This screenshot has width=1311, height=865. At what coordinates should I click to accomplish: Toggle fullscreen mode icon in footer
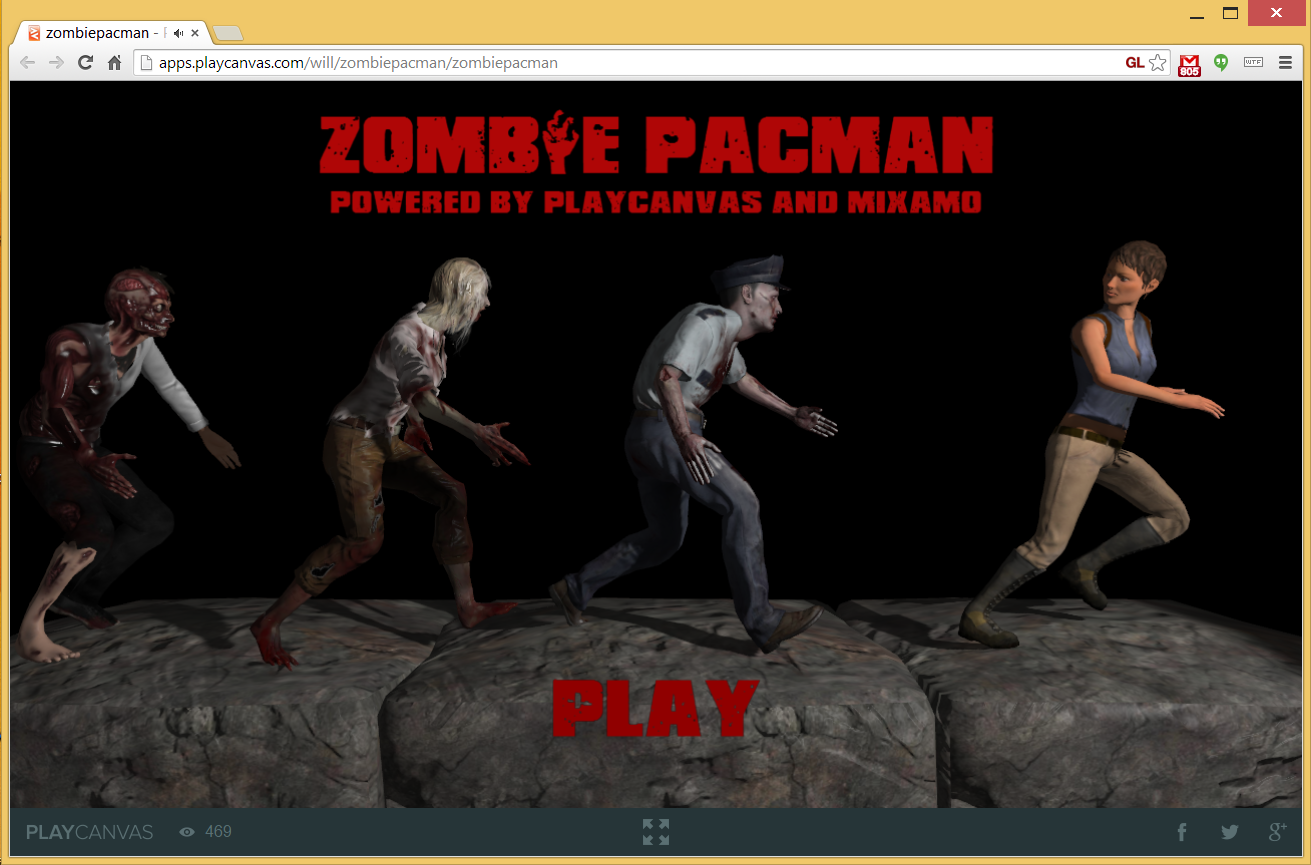tap(656, 832)
